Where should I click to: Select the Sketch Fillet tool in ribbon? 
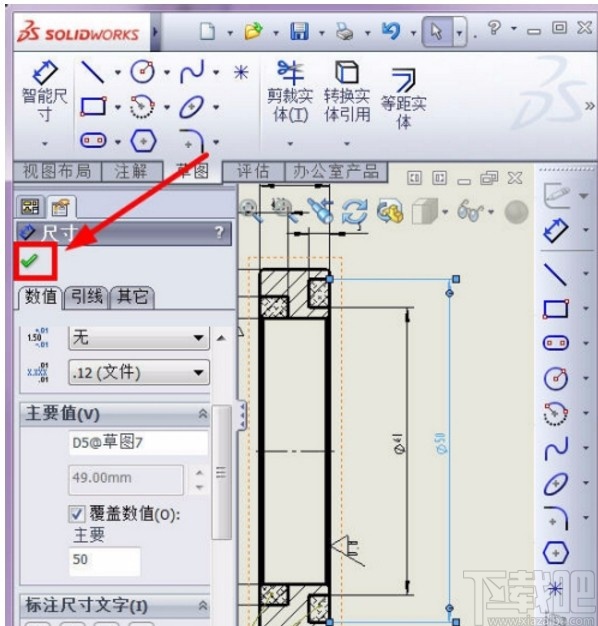pyautogui.click(x=192, y=141)
